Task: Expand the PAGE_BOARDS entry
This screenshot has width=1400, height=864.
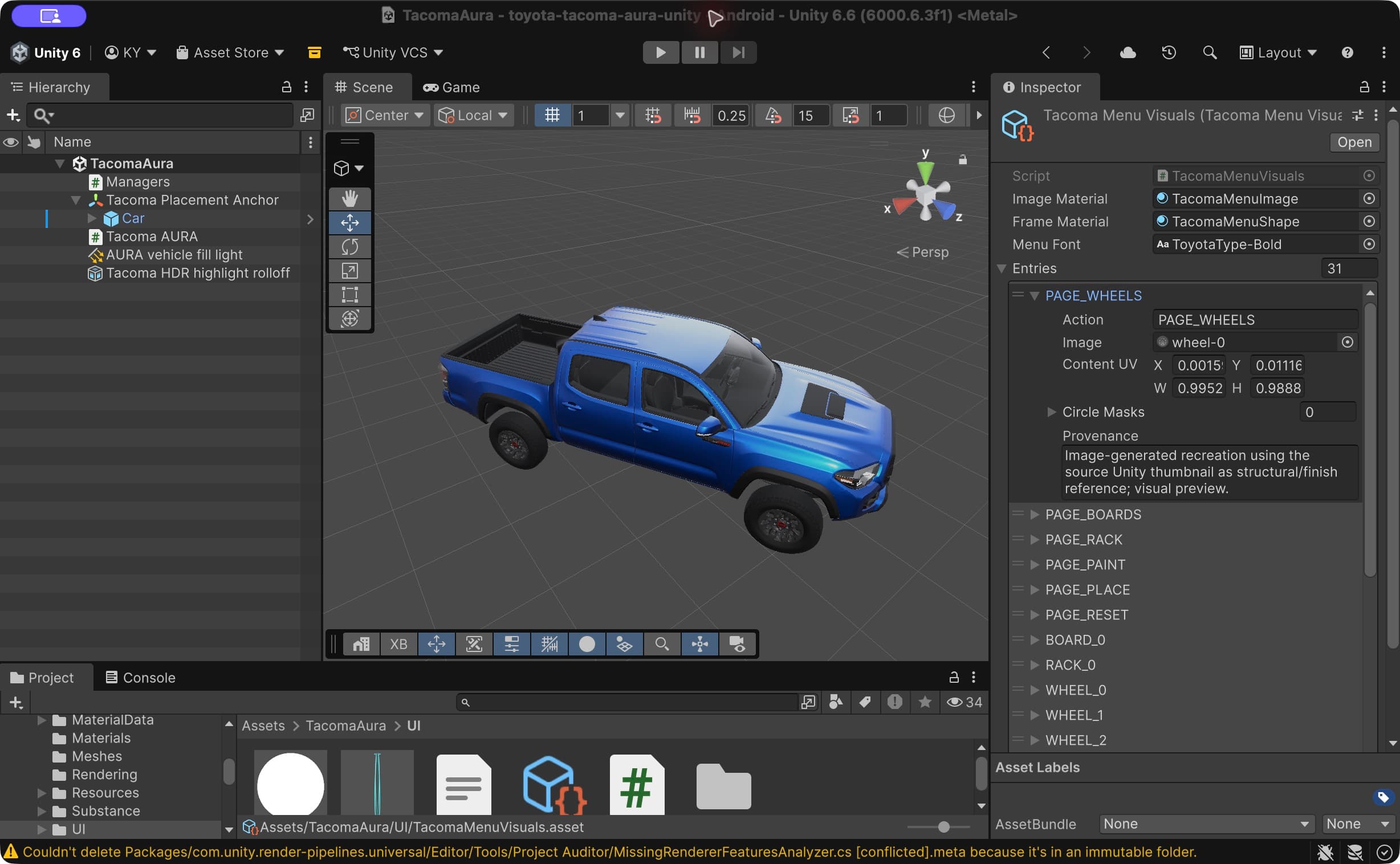Action: pos(1034,514)
